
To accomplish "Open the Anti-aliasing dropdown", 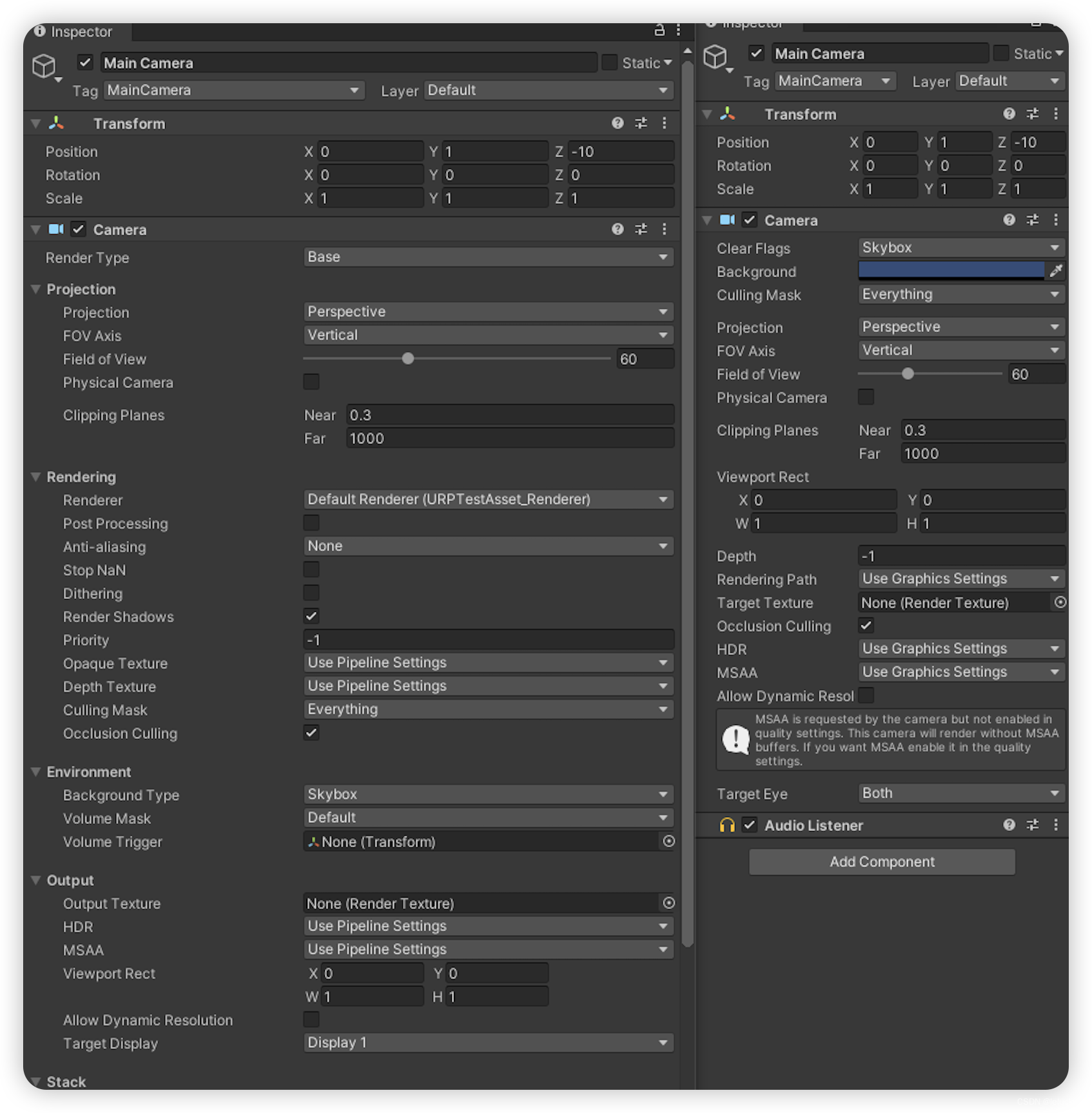I will click(x=487, y=546).
